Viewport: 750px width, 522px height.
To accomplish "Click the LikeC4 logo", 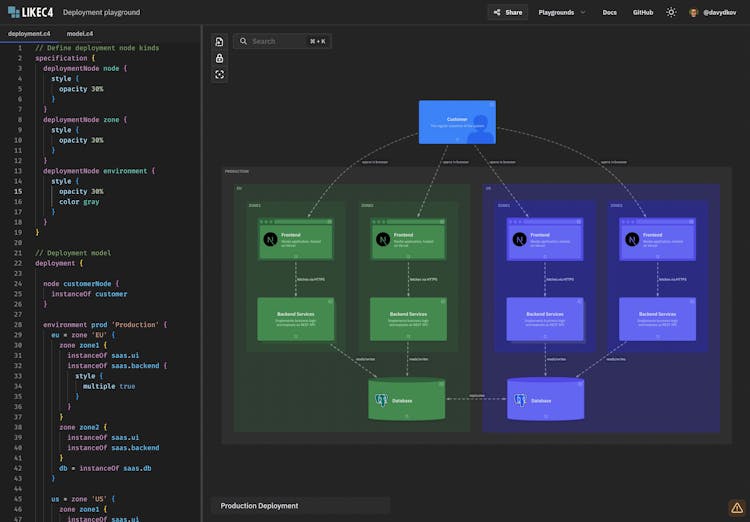I will click(28, 12).
